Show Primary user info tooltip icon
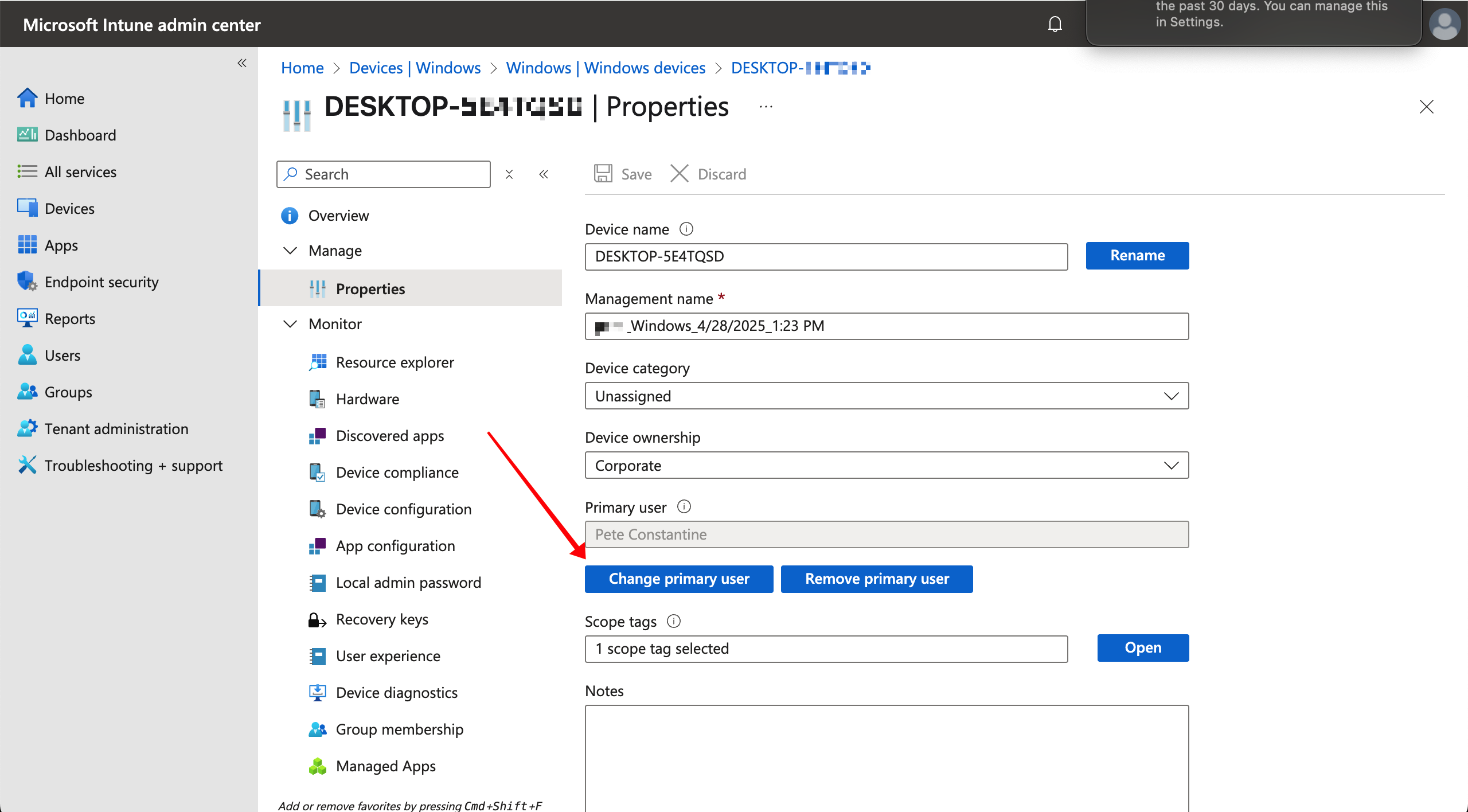Viewport: 1468px width, 812px height. click(x=684, y=507)
